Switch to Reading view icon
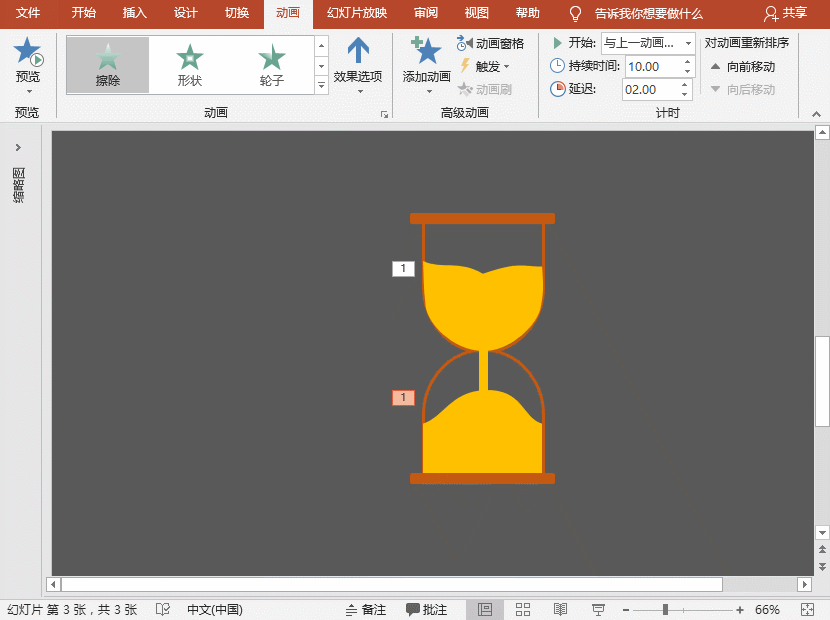The width and height of the screenshot is (830, 620). [561, 610]
